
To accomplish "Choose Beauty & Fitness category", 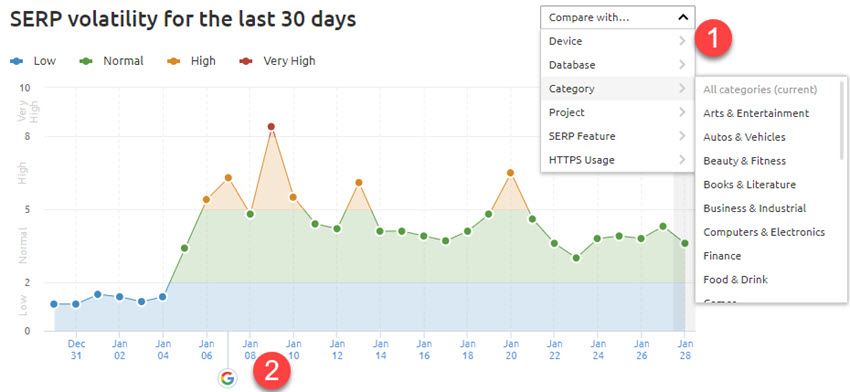I will pos(744,161).
